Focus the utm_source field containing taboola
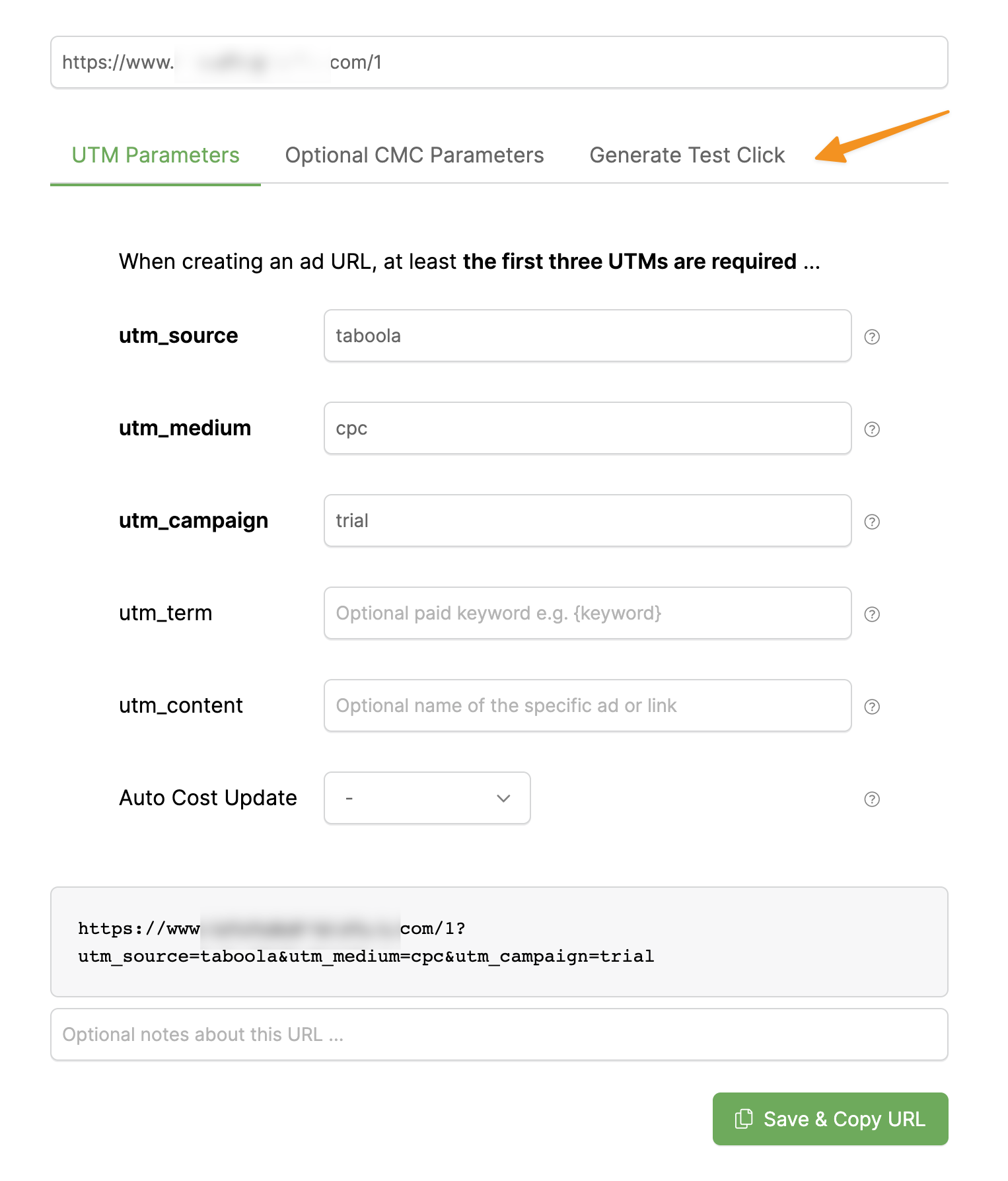 point(587,336)
